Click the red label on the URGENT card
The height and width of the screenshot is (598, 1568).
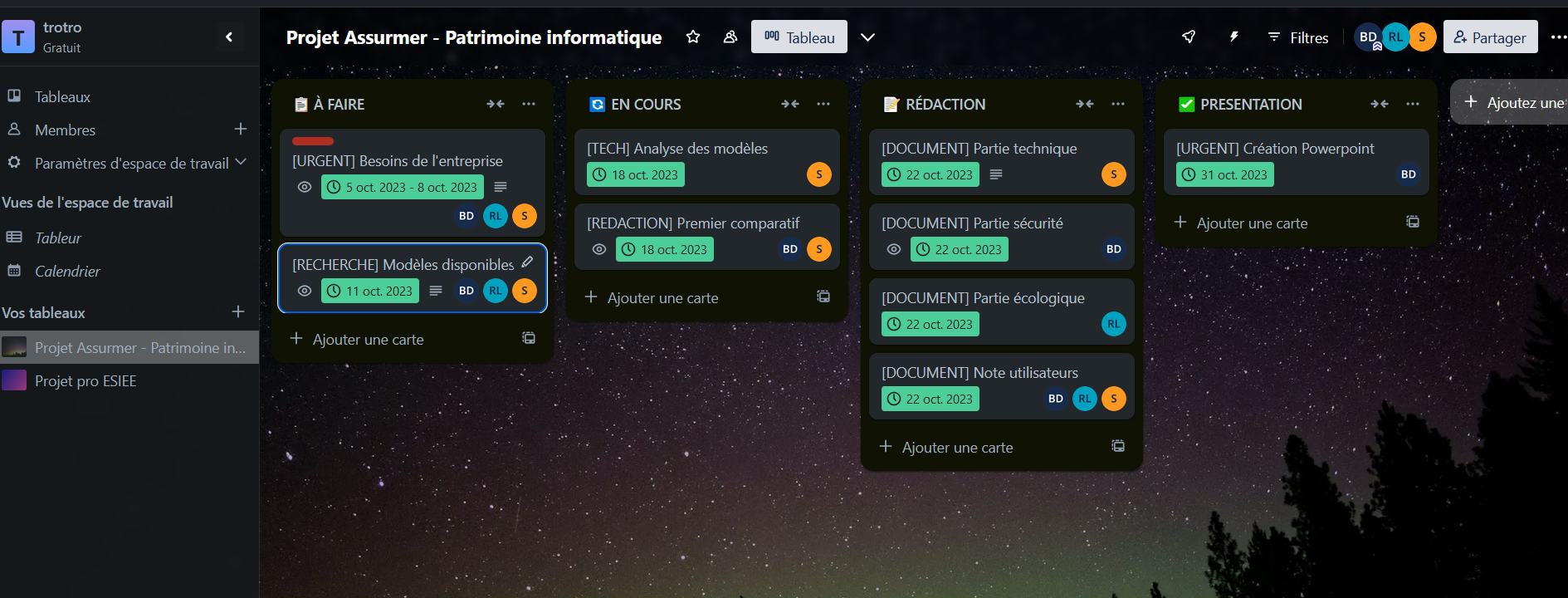pyautogui.click(x=313, y=141)
